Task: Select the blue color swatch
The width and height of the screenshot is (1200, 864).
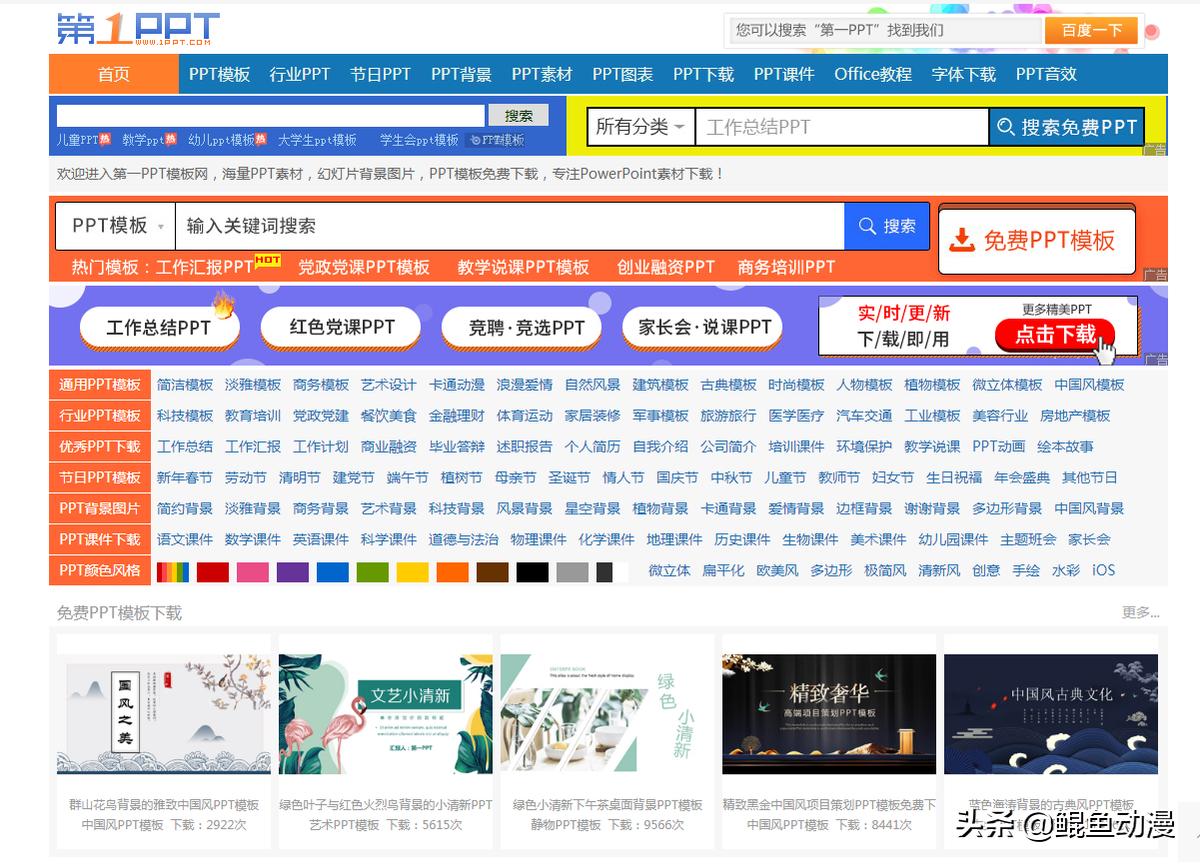Action: tap(333, 572)
